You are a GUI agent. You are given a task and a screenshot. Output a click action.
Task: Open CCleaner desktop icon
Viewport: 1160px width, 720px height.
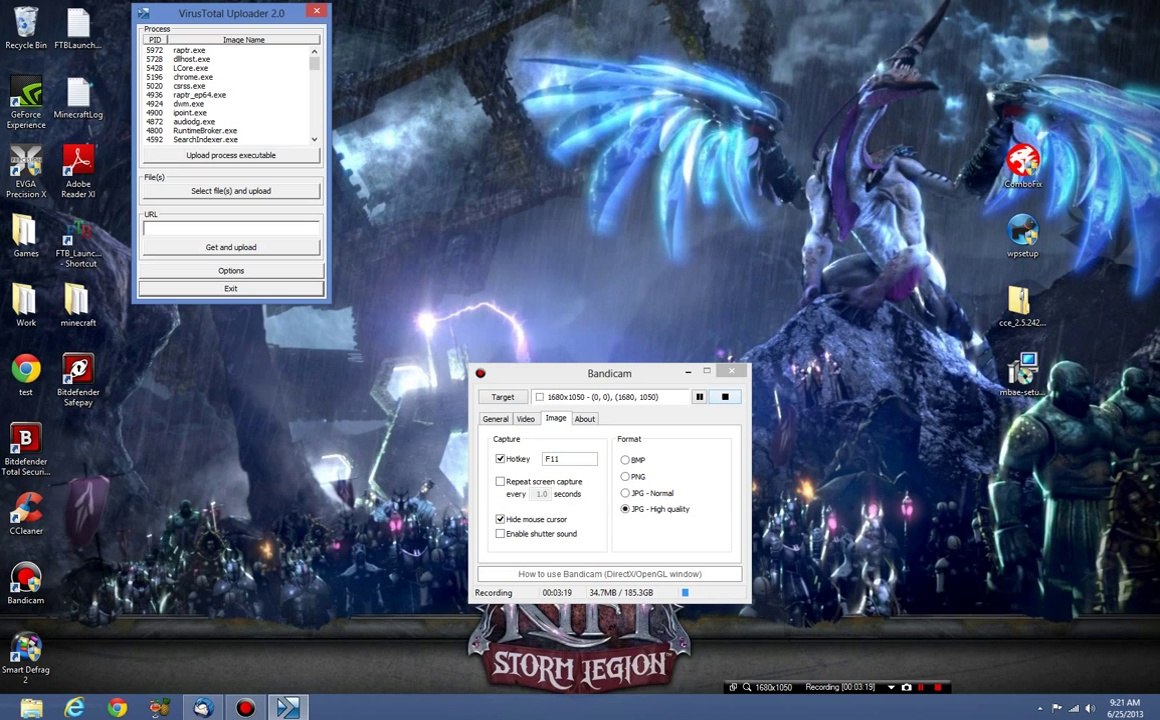[26, 514]
